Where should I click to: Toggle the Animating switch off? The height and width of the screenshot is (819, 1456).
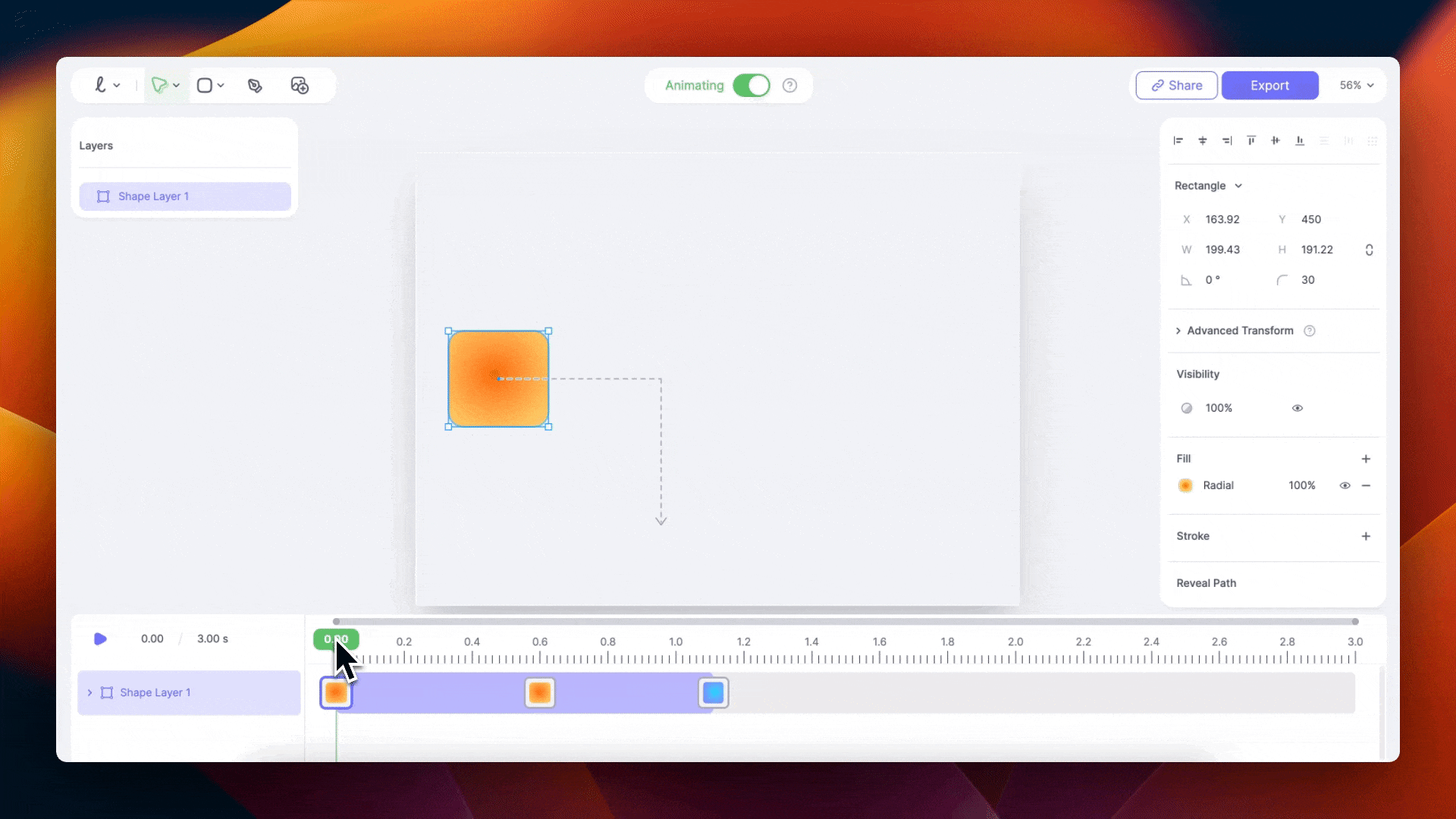click(x=751, y=86)
